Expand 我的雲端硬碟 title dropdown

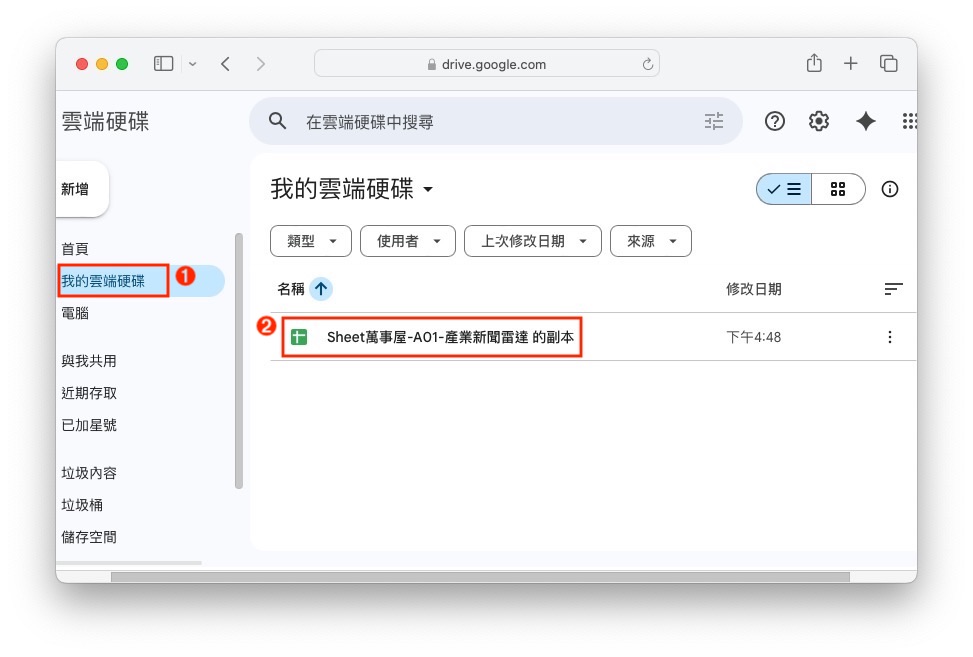tap(428, 189)
